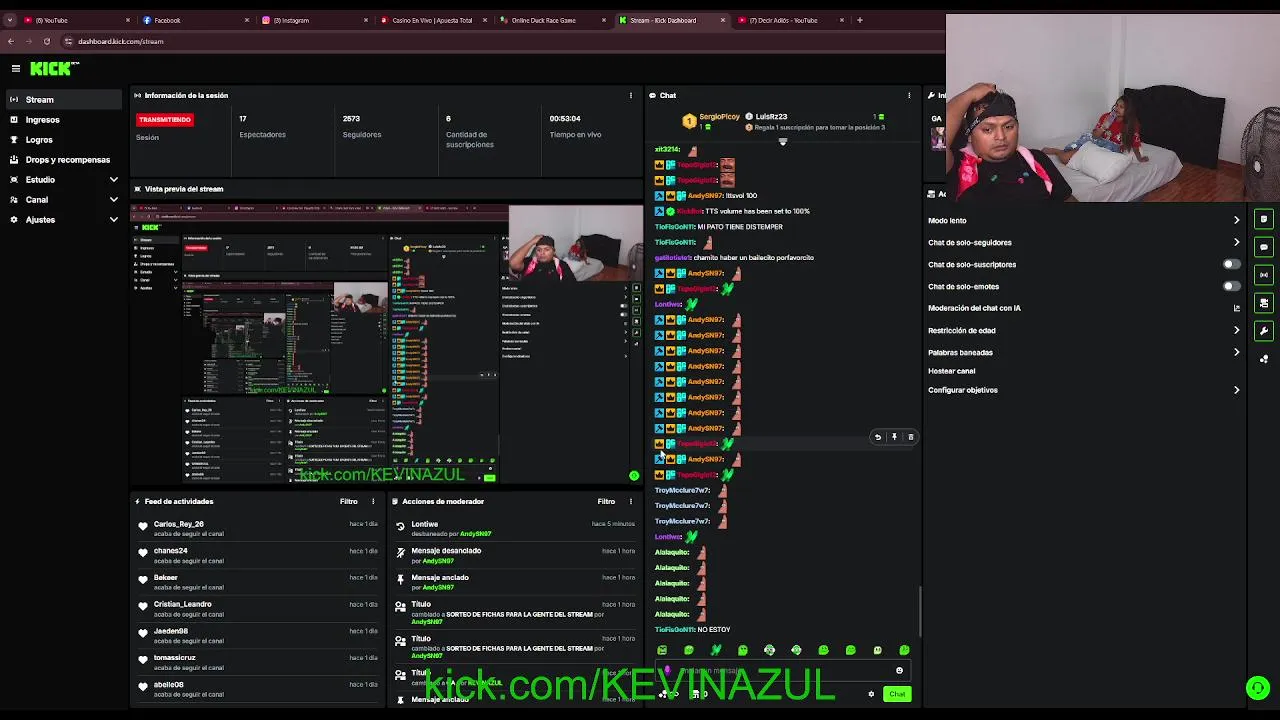Open moderator actions three-dot options
Screen dimensions: 1280x720
click(x=630, y=501)
